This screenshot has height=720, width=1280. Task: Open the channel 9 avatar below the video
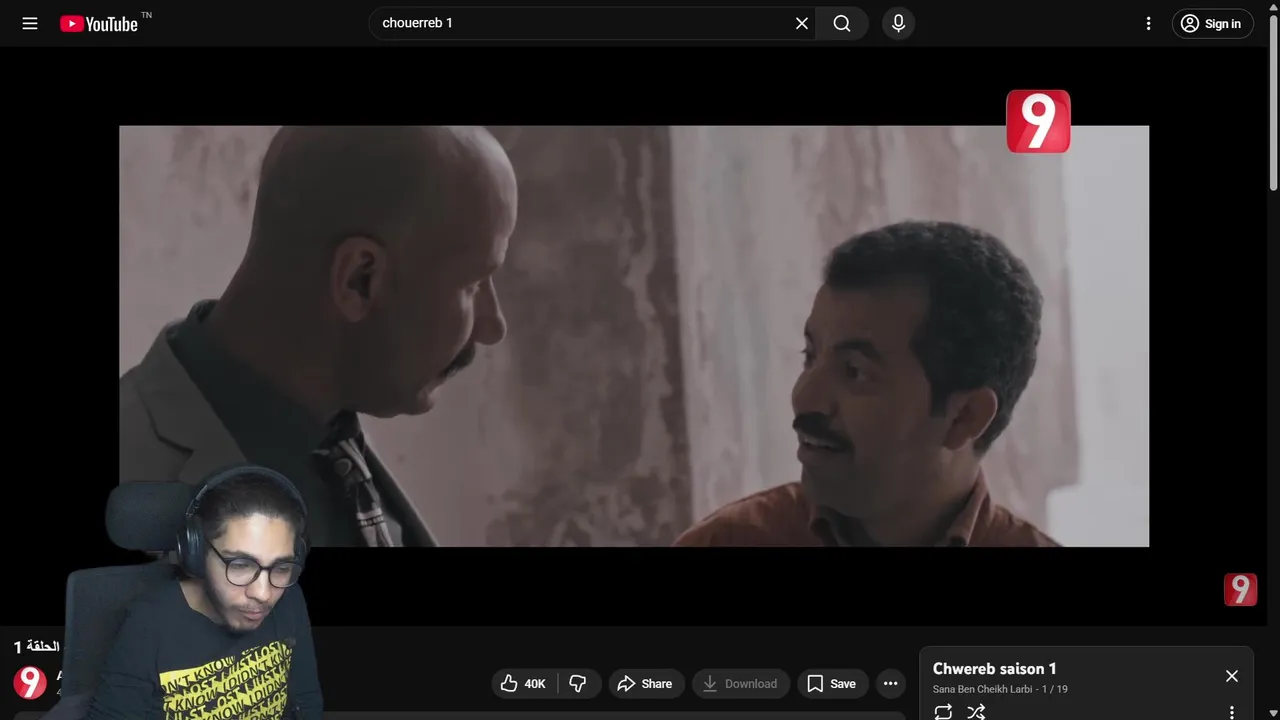pos(30,683)
